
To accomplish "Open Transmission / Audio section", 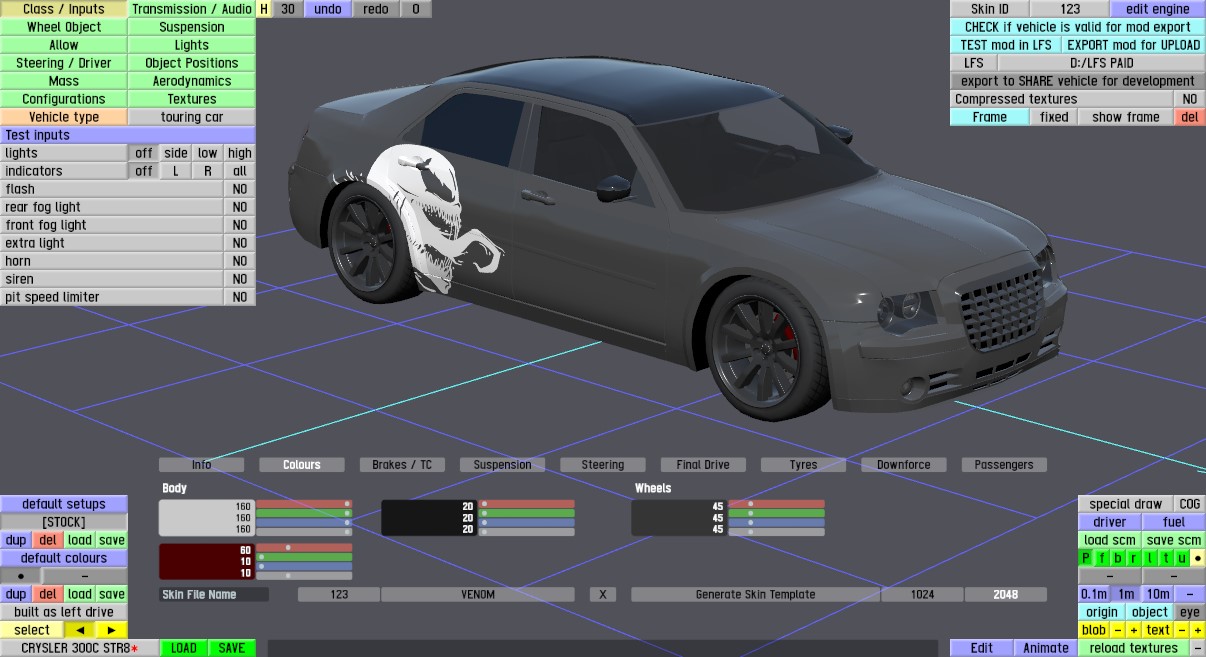I will 192,9.
